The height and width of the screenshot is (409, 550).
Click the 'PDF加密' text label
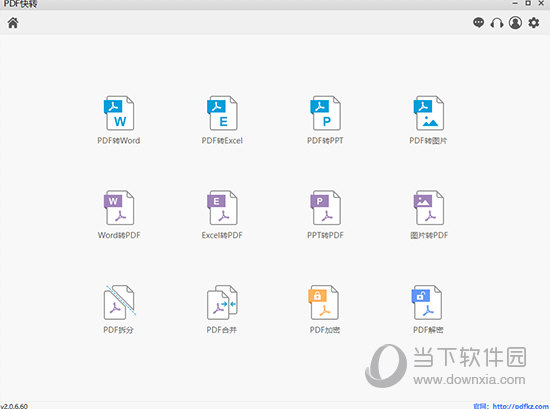[325, 330]
